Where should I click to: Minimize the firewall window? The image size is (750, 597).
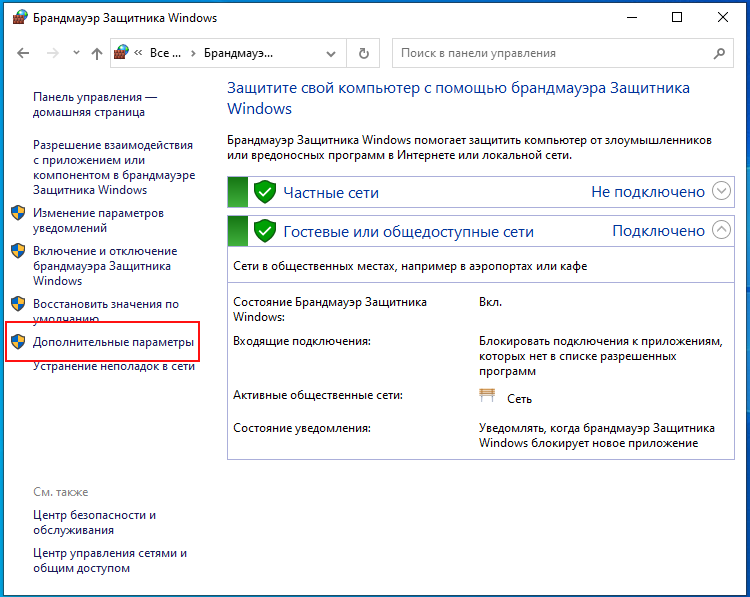(632, 18)
